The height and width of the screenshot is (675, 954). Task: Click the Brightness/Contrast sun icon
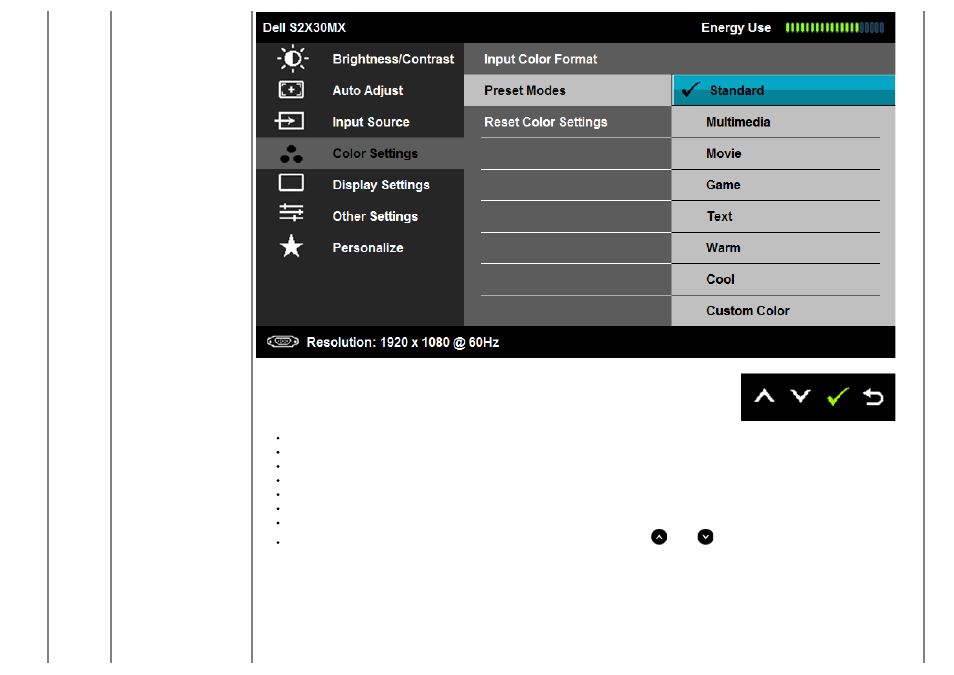(x=293, y=59)
